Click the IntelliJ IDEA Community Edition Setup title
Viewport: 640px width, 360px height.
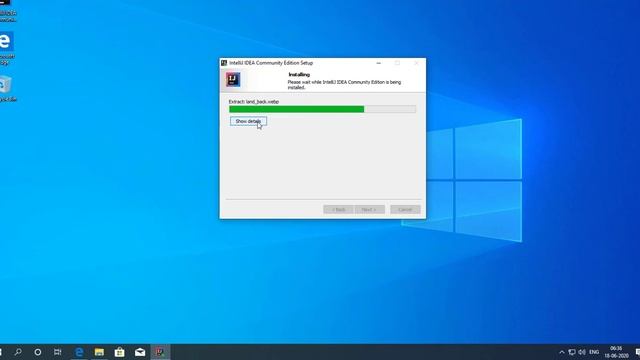coord(271,63)
